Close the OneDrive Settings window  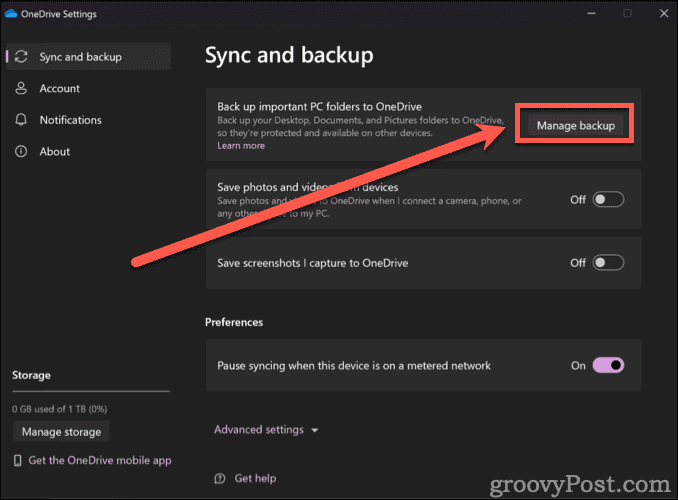click(x=664, y=13)
